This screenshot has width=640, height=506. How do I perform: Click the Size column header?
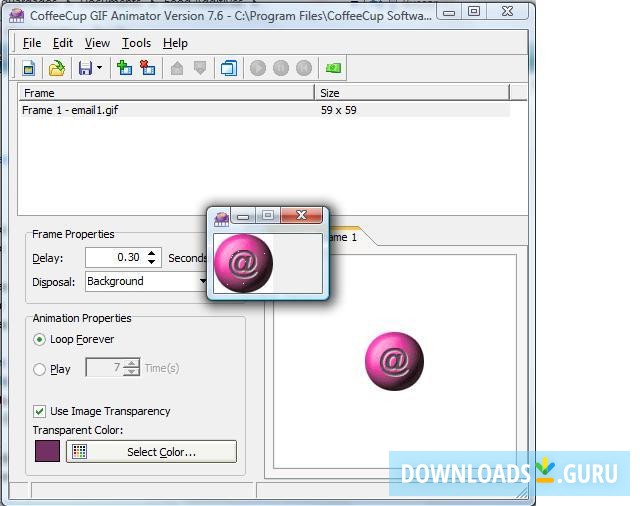point(412,93)
